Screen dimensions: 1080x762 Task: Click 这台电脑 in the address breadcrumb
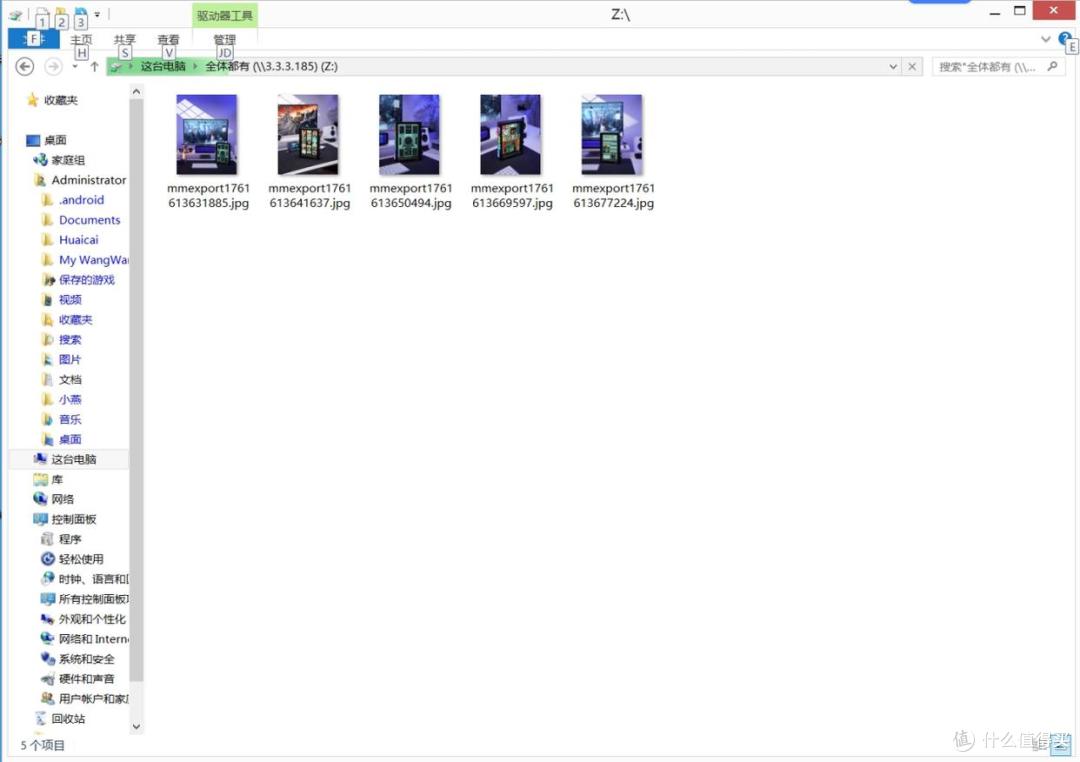163,66
